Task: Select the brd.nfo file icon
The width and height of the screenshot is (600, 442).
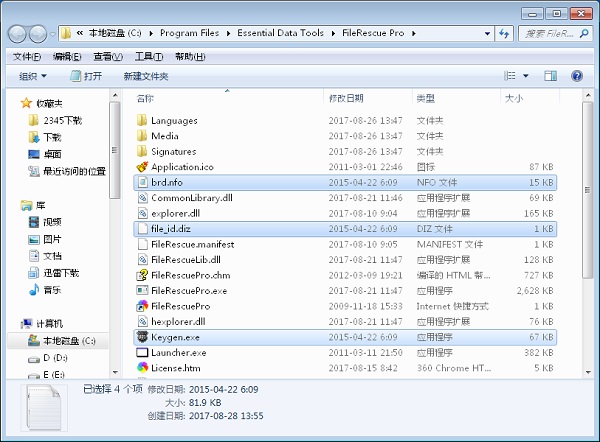Action: [142, 182]
